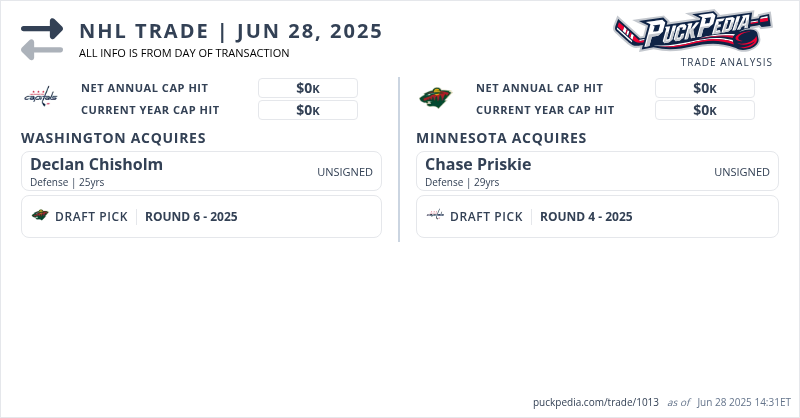Click Trade Analysis label under logo

726,62
